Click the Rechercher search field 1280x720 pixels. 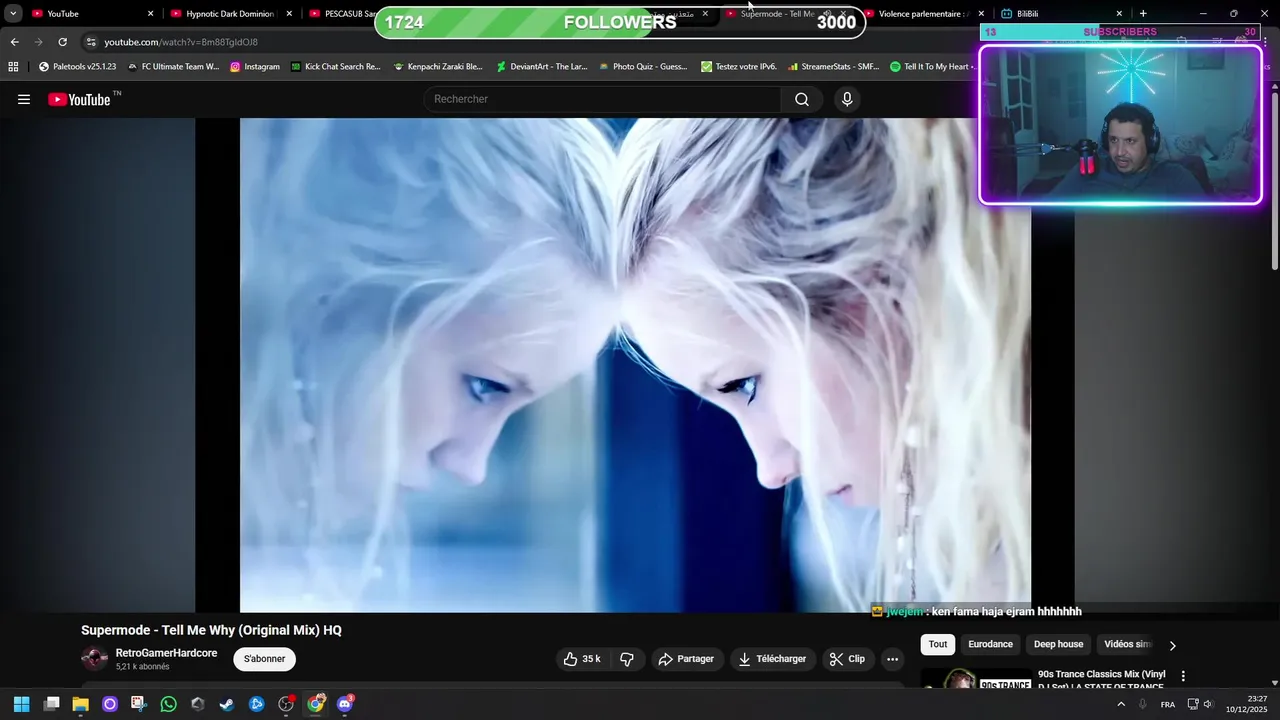coord(603,99)
